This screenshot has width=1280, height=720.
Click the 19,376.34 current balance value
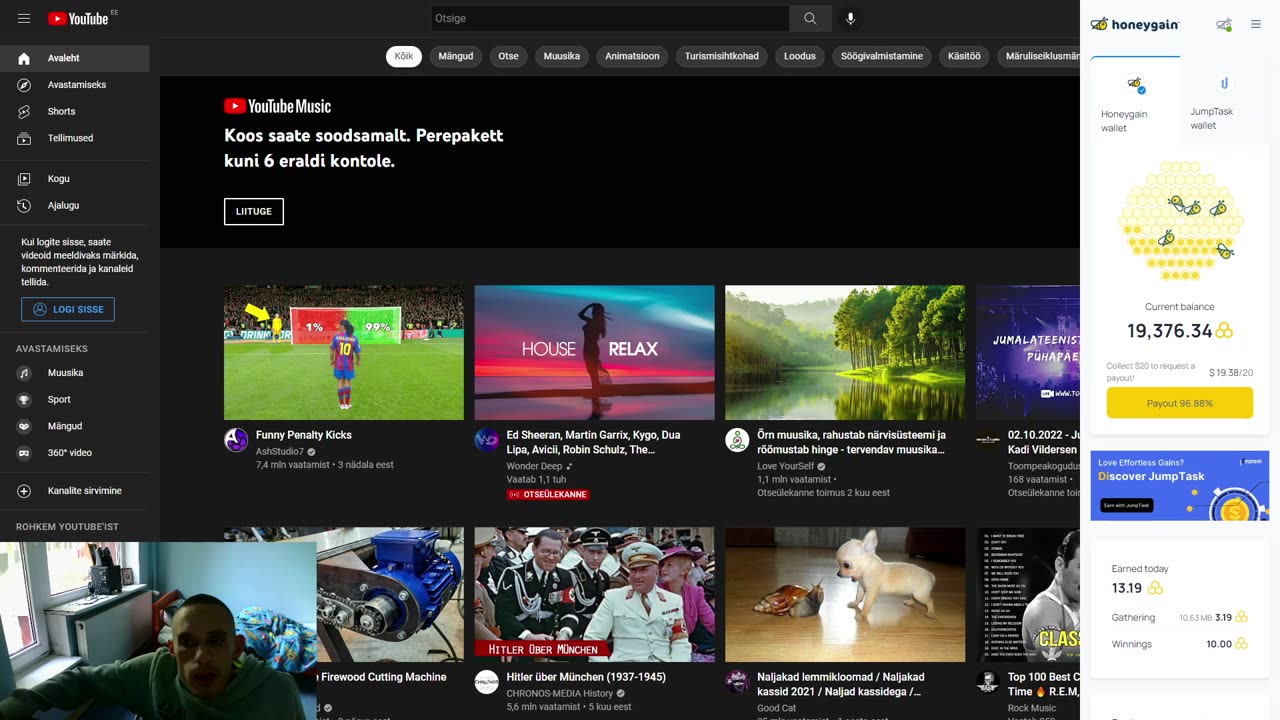pyautogui.click(x=1170, y=331)
